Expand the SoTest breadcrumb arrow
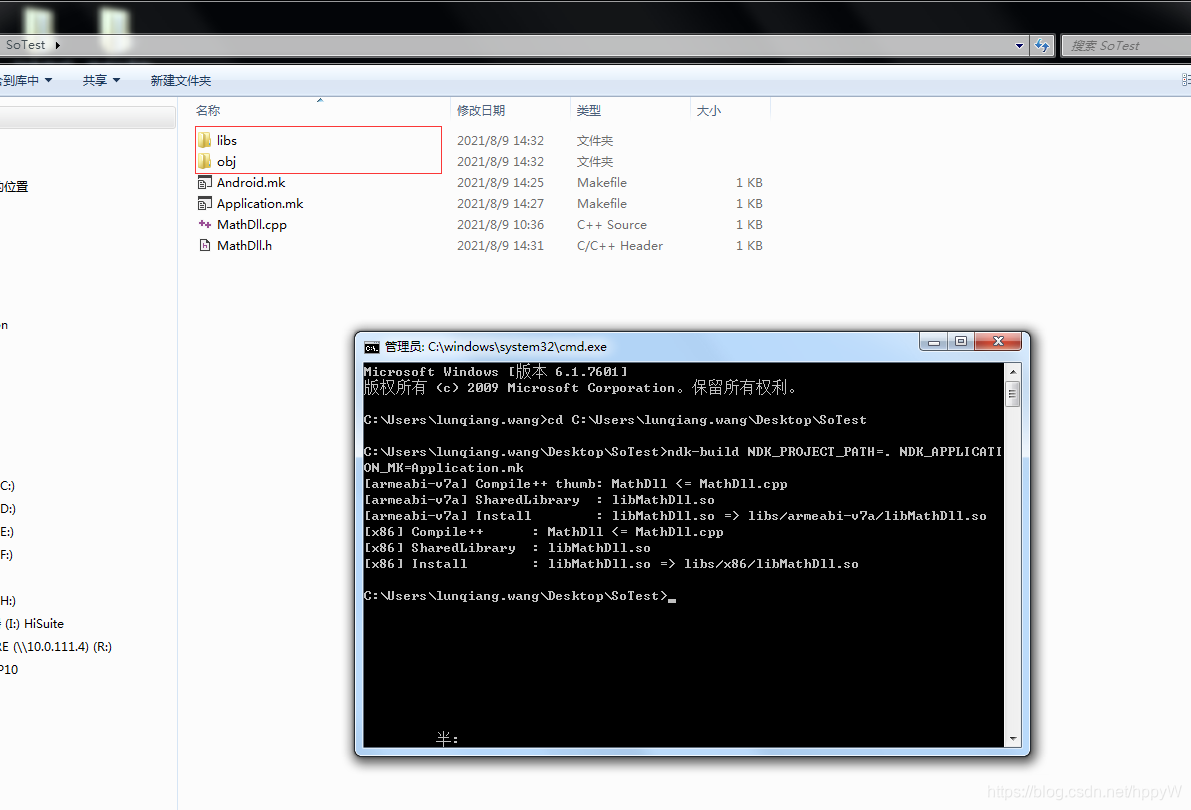Screen dimensions: 1191x810 click(x=57, y=46)
